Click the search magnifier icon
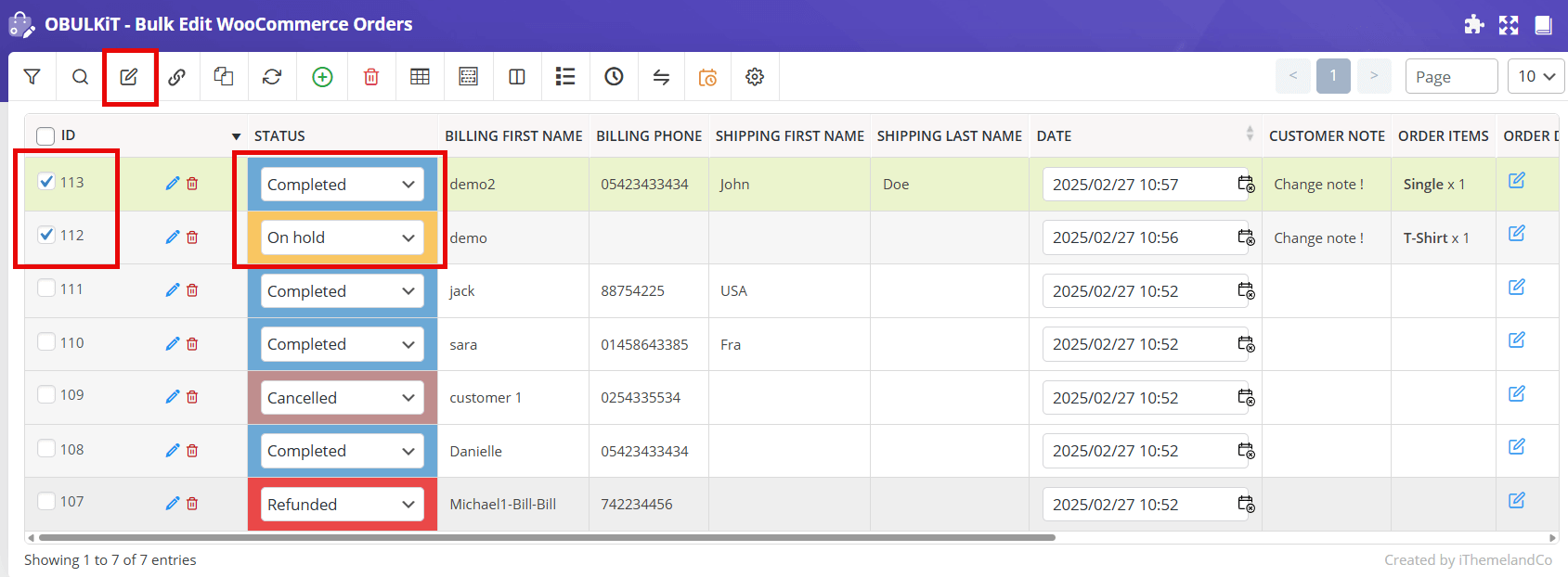1568x577 pixels. click(x=81, y=77)
